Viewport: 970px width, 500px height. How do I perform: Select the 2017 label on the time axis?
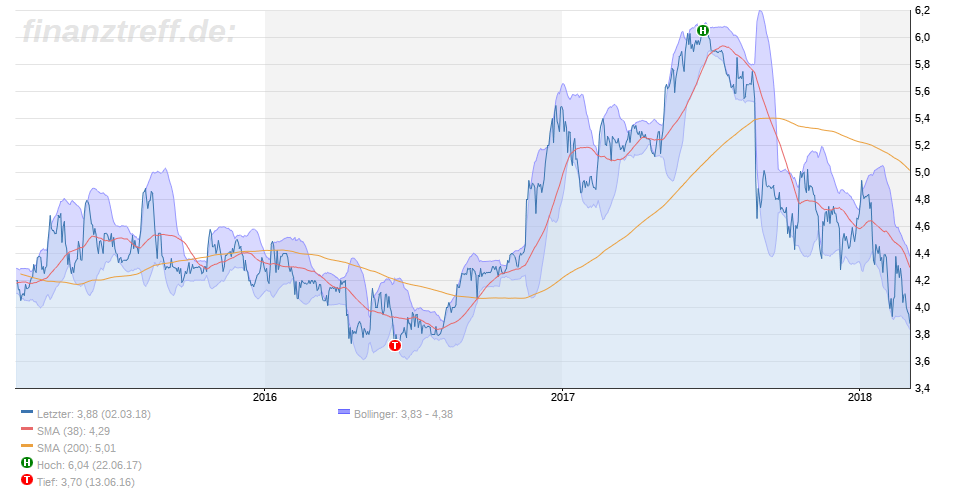(562, 397)
